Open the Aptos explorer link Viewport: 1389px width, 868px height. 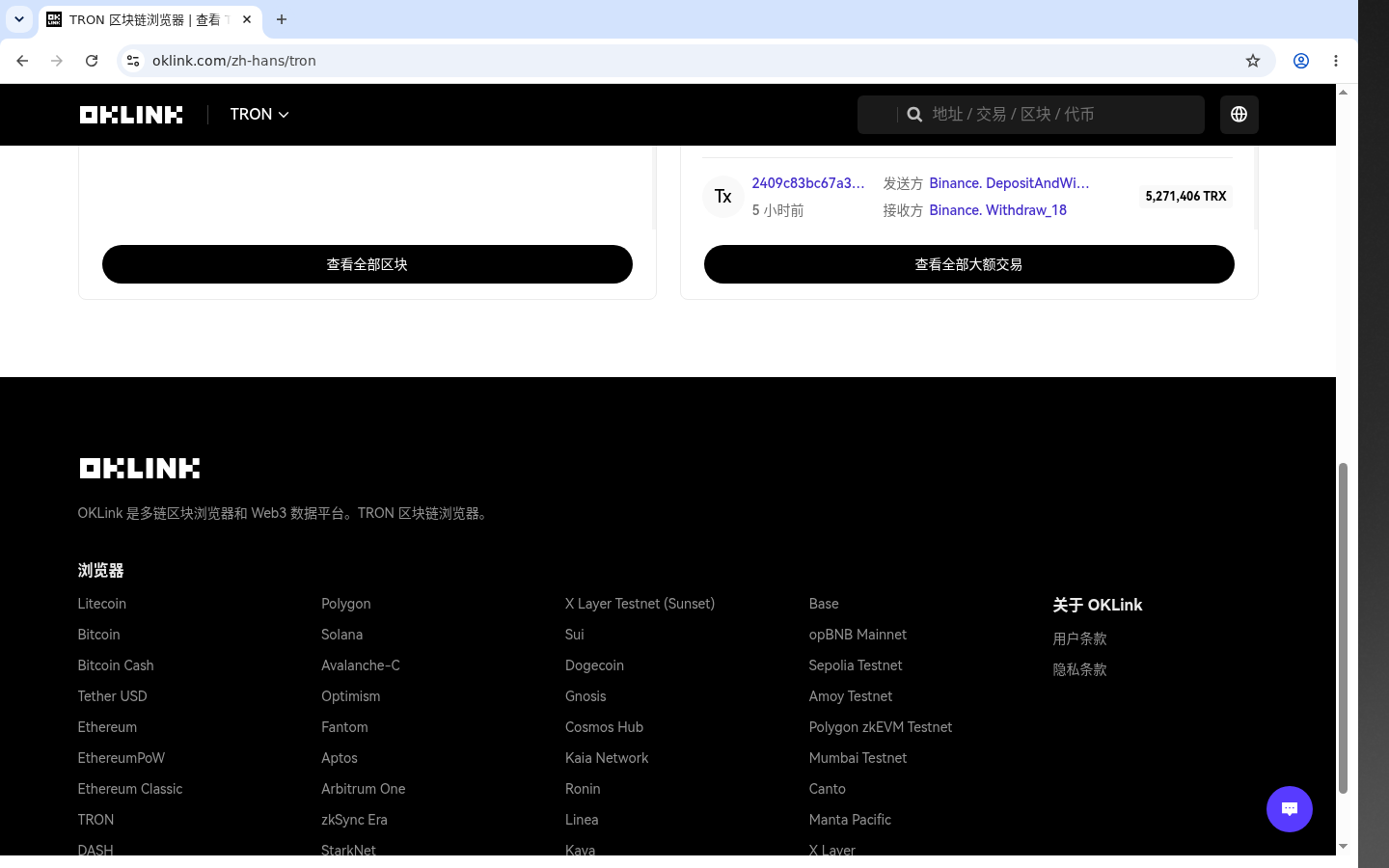point(340,758)
